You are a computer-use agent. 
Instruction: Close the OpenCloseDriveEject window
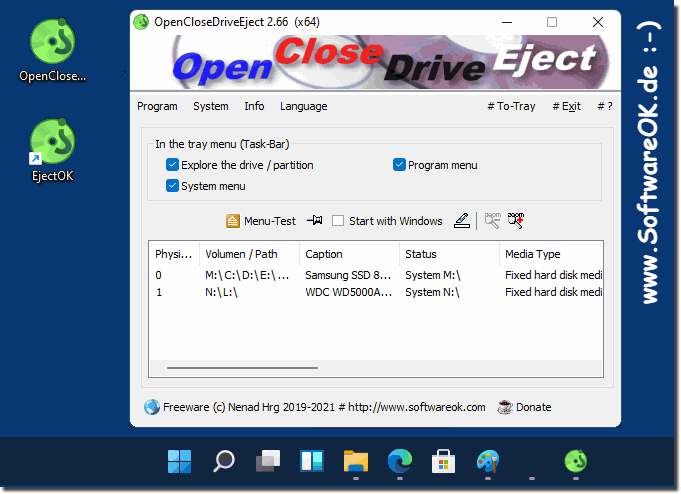coord(598,22)
